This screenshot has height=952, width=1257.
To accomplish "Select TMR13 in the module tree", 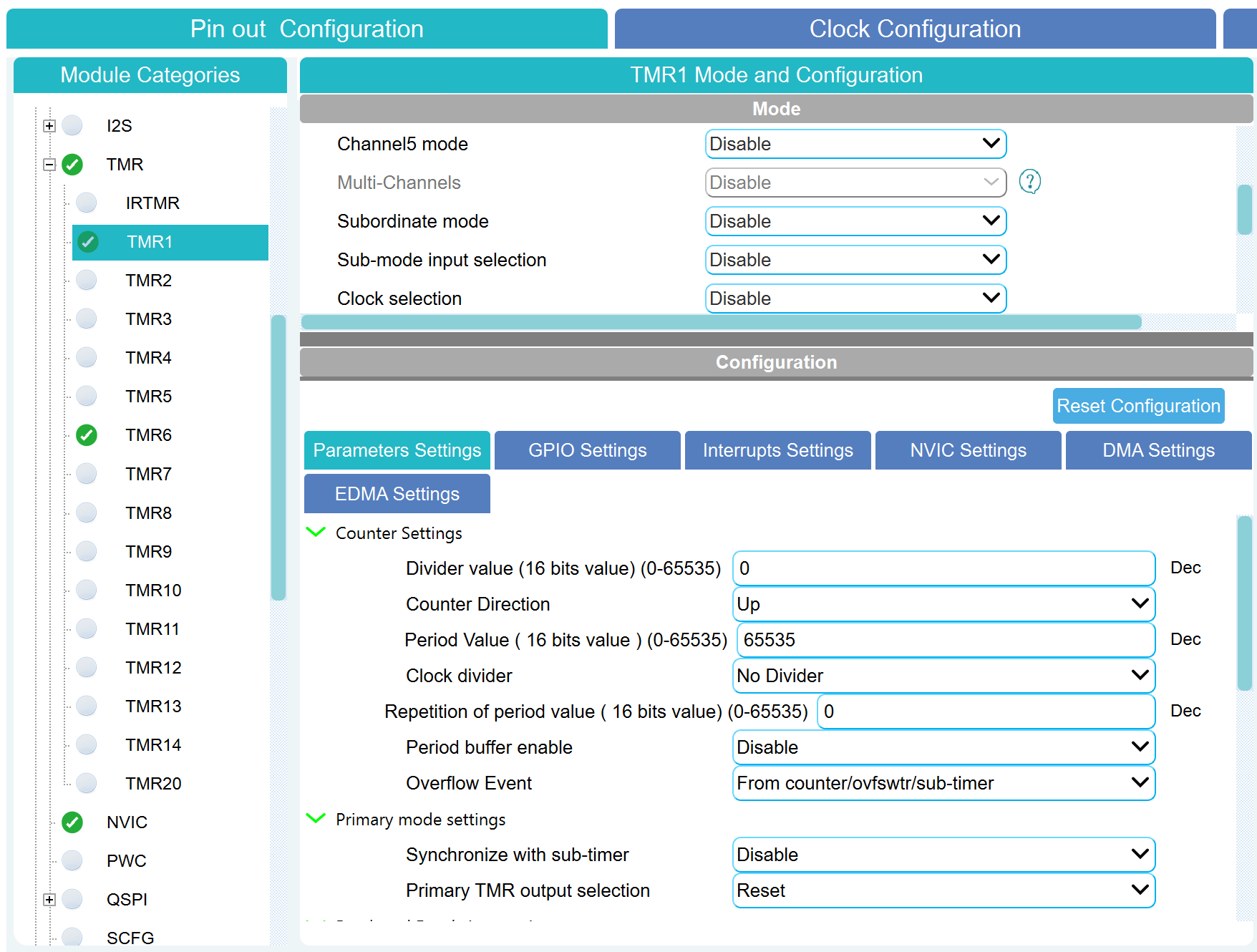I will pos(153,706).
